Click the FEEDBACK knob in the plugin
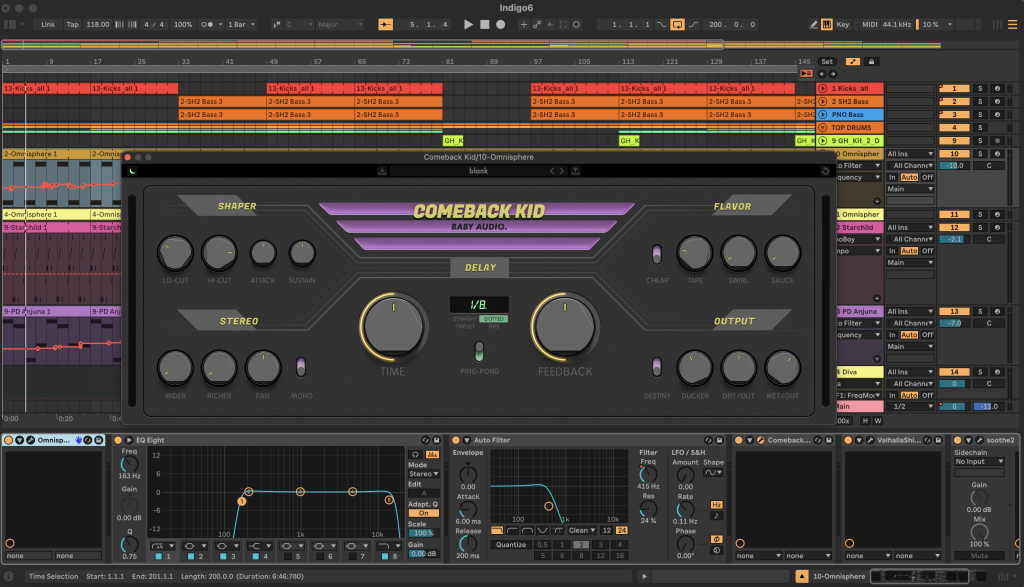 pyautogui.click(x=567, y=327)
